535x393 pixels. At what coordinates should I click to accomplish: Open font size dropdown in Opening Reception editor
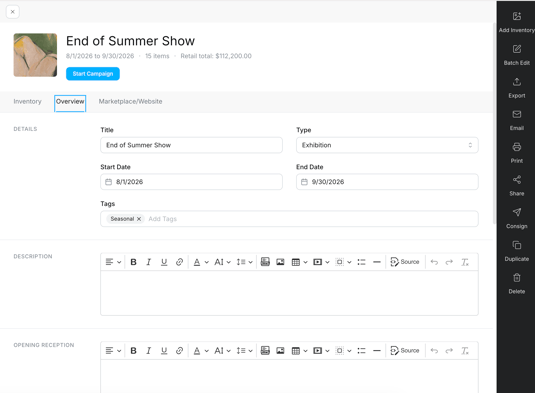coord(222,351)
